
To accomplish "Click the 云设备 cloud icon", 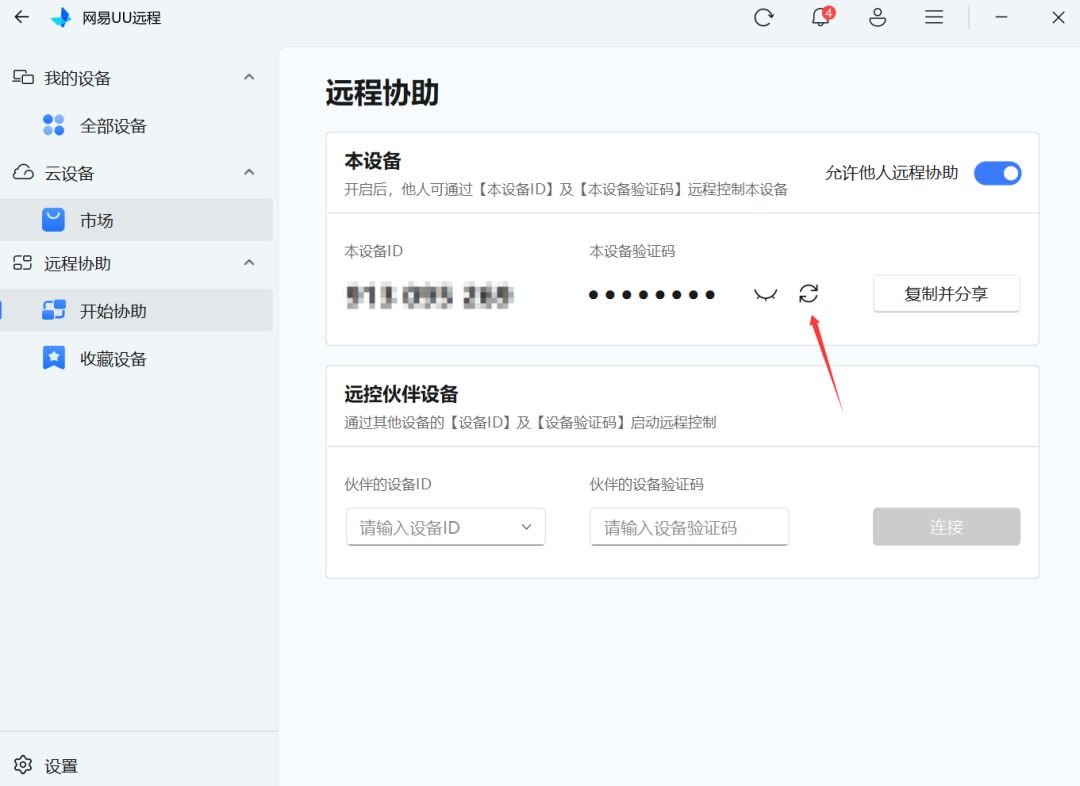I will [23, 172].
